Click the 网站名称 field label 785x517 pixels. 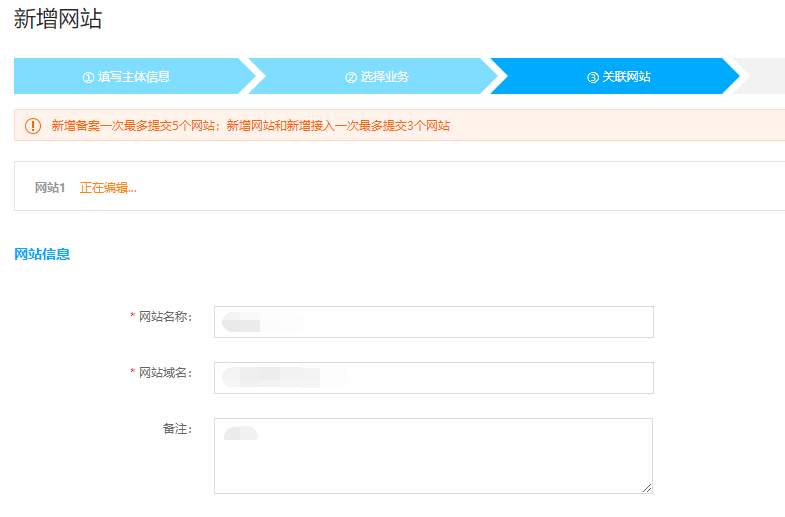pos(164,317)
